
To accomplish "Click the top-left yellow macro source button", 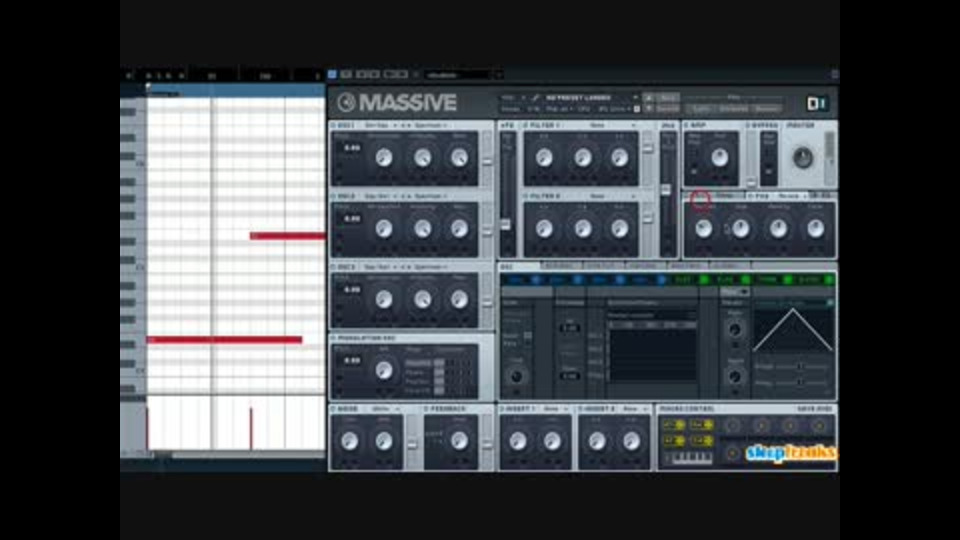I will [x=673, y=424].
